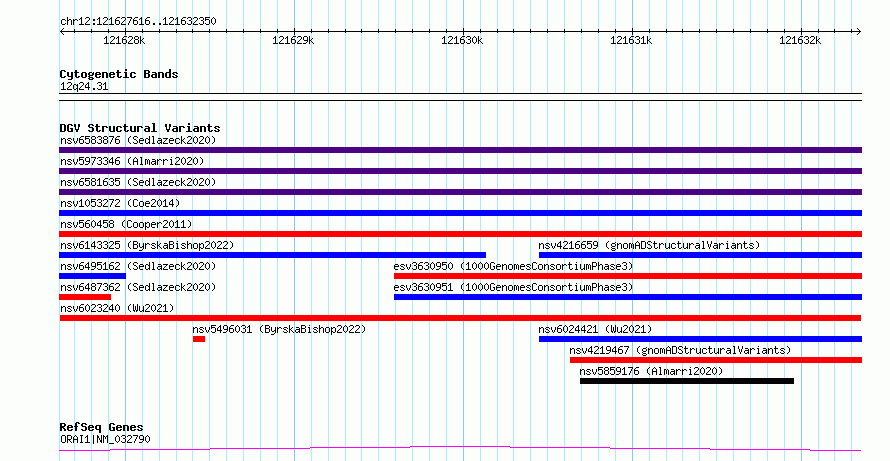890x461 pixels.
Task: Open the nsv5973346 (Almarri2020) label
Action: click(x=132, y=161)
